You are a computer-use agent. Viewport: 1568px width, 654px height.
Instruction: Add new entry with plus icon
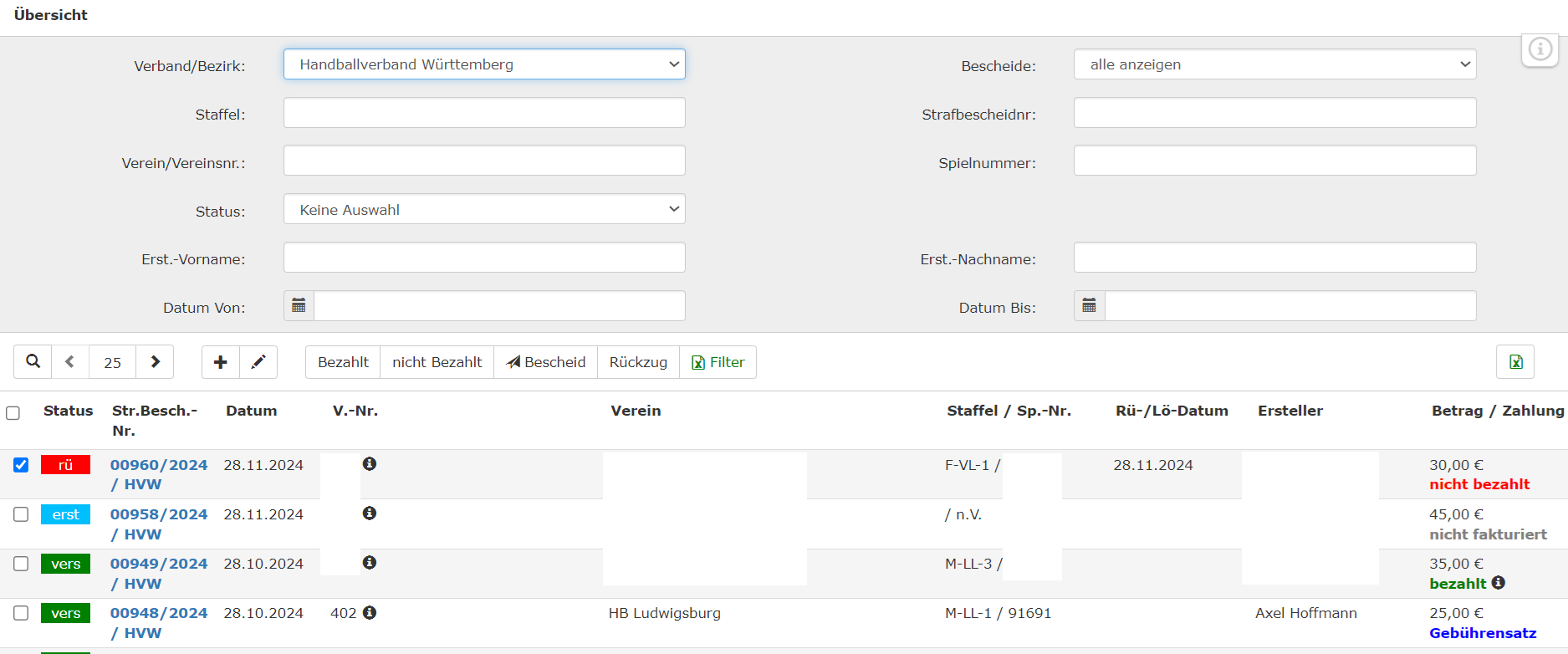tap(221, 362)
